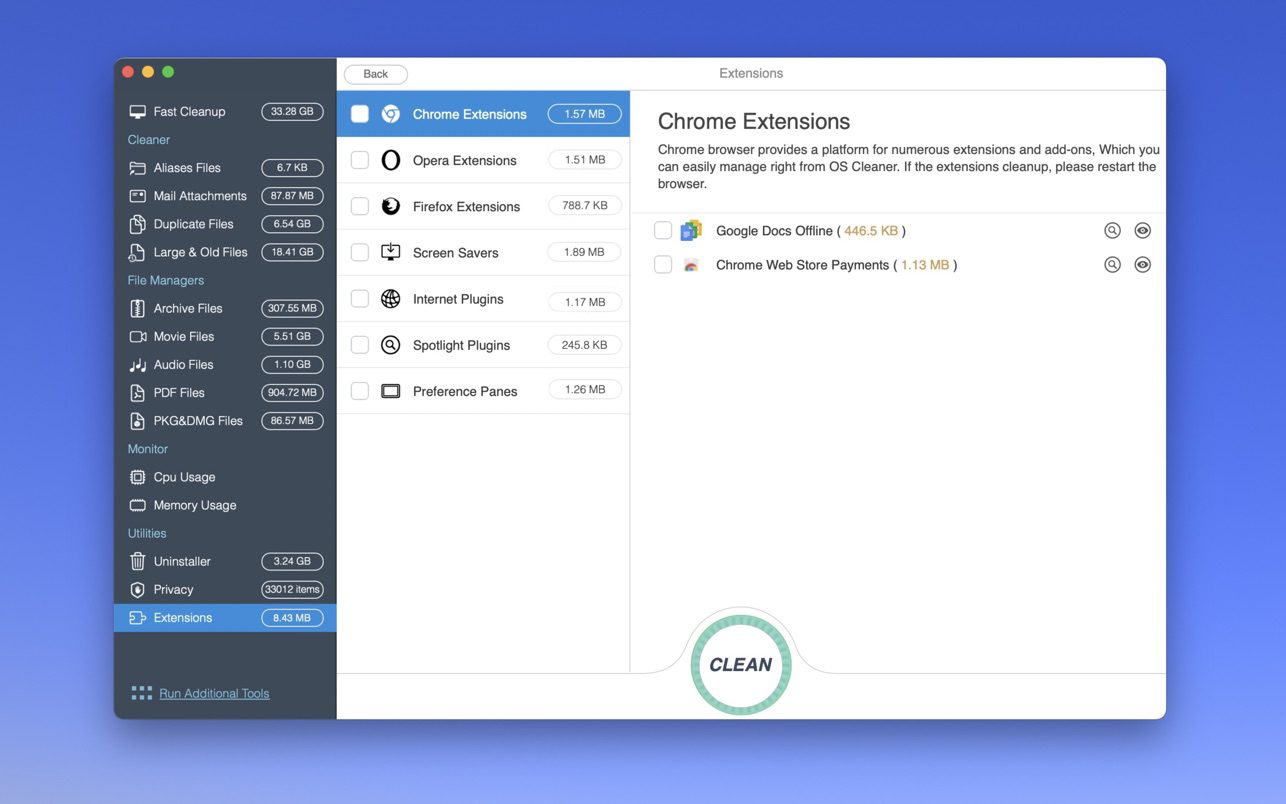
Task: Toggle eye icon for Google Docs Offline
Action: (1143, 231)
